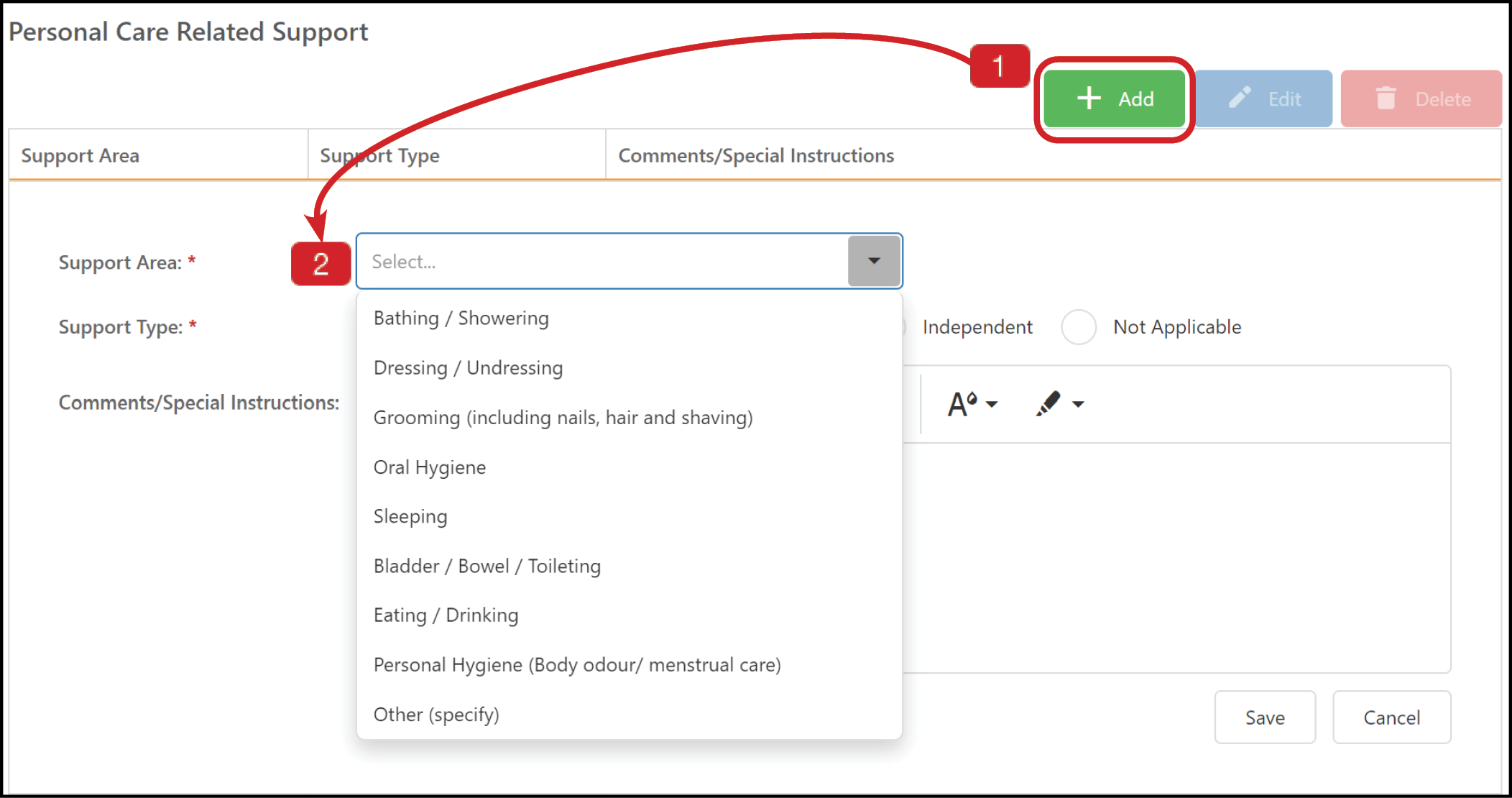
Task: Select Grooming (including nails, hair and shaving)
Action: click(x=629, y=417)
